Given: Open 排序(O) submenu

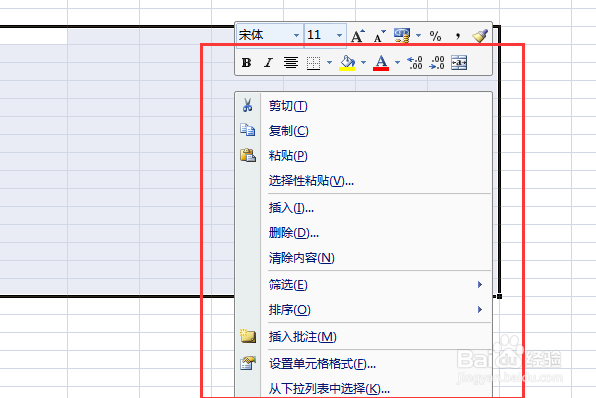Looking at the screenshot, I should click(364, 309).
